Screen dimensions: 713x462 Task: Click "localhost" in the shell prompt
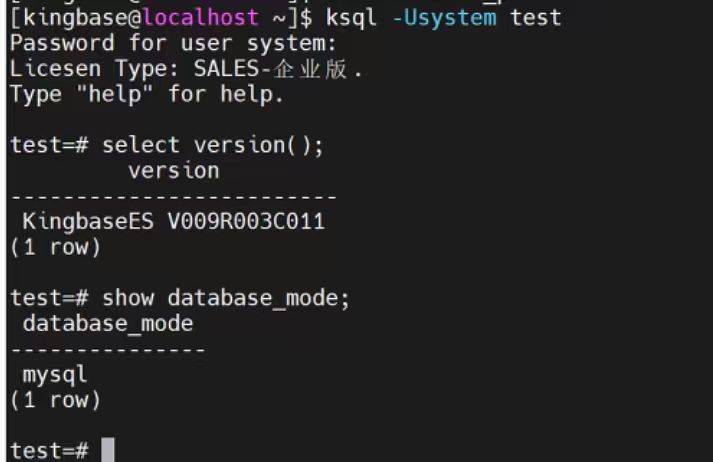pos(205,18)
